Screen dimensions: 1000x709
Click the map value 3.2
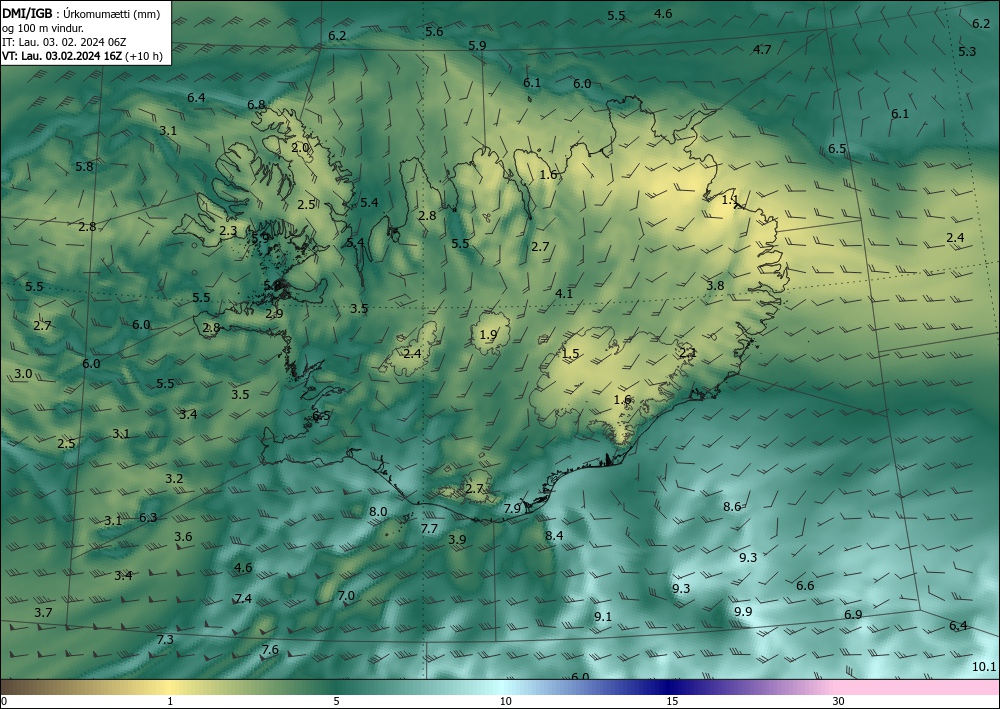174,479
